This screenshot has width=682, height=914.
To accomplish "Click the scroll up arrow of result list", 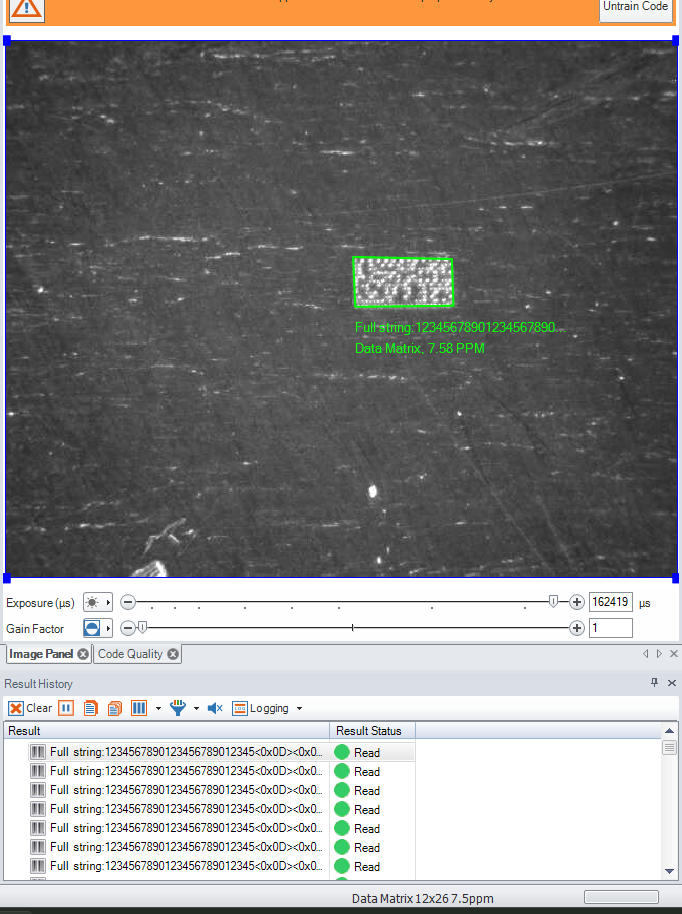I will pos(669,730).
